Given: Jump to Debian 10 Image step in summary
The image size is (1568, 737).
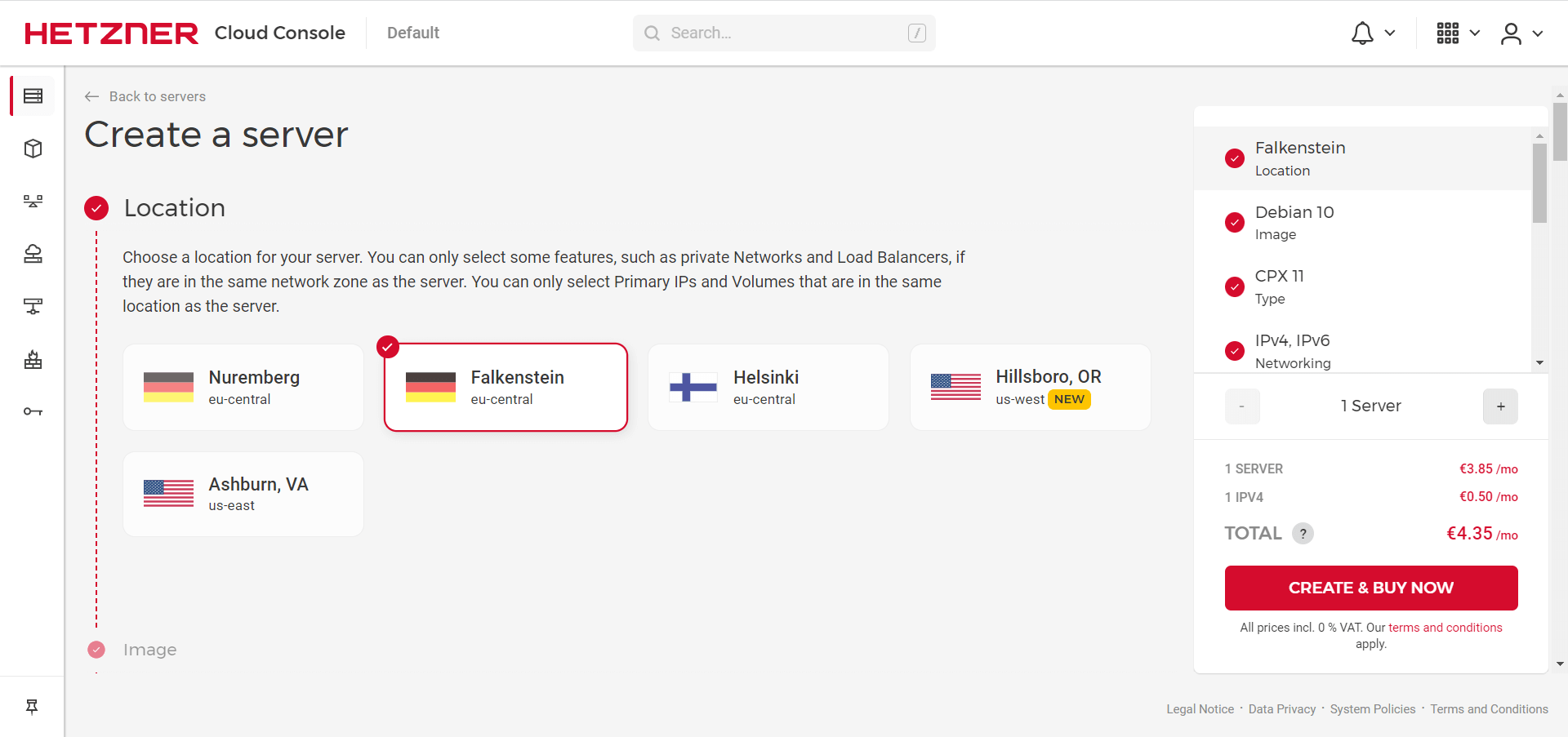Looking at the screenshot, I should (x=1294, y=222).
